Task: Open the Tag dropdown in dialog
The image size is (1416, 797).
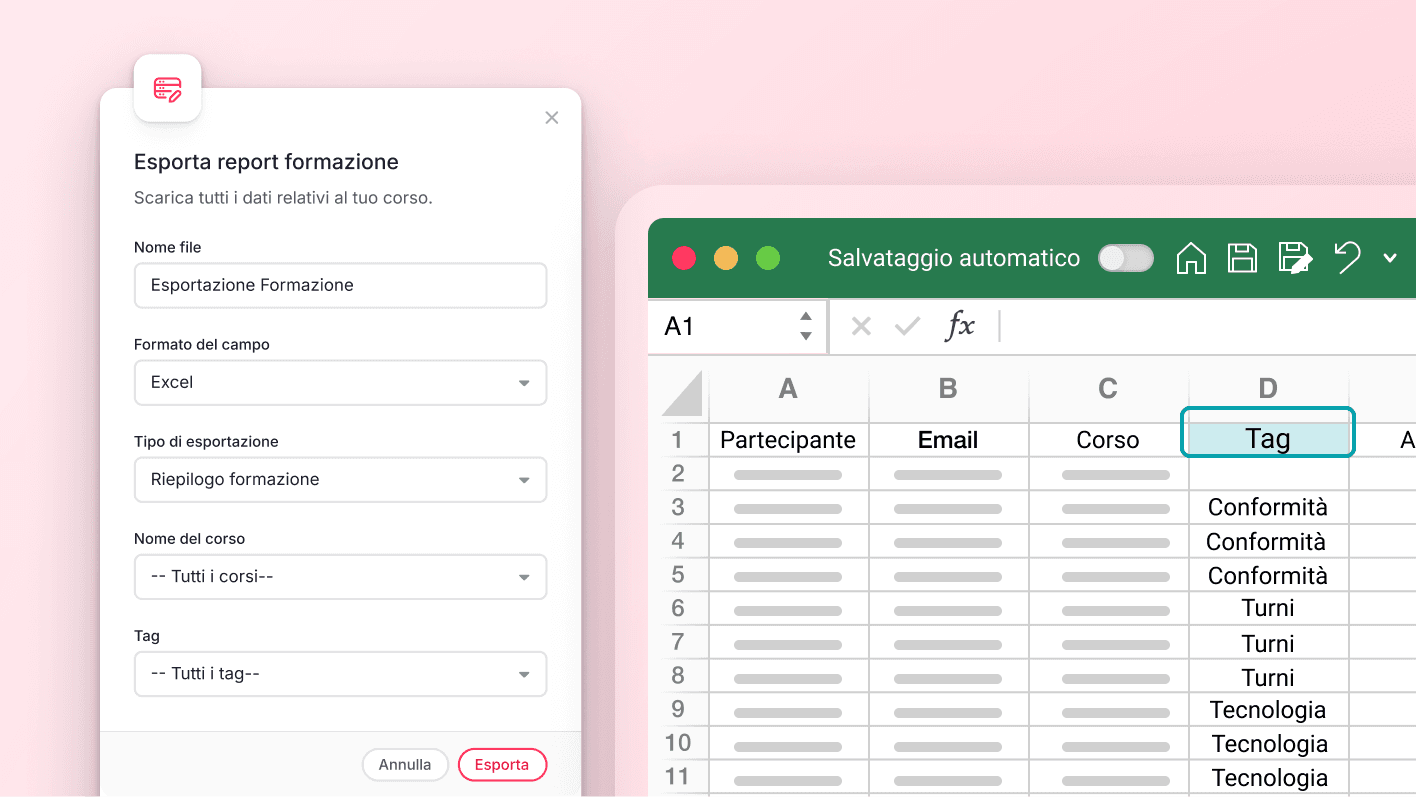Action: [340, 673]
